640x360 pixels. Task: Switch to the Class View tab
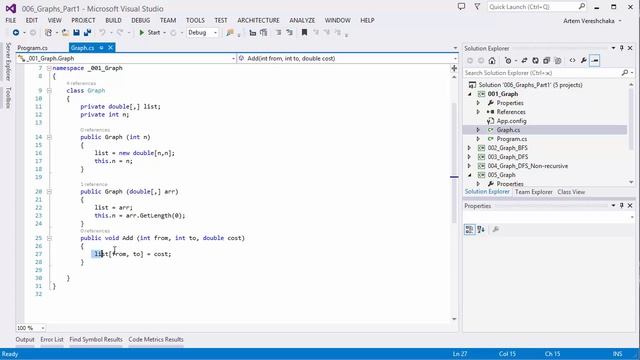(x=571, y=192)
